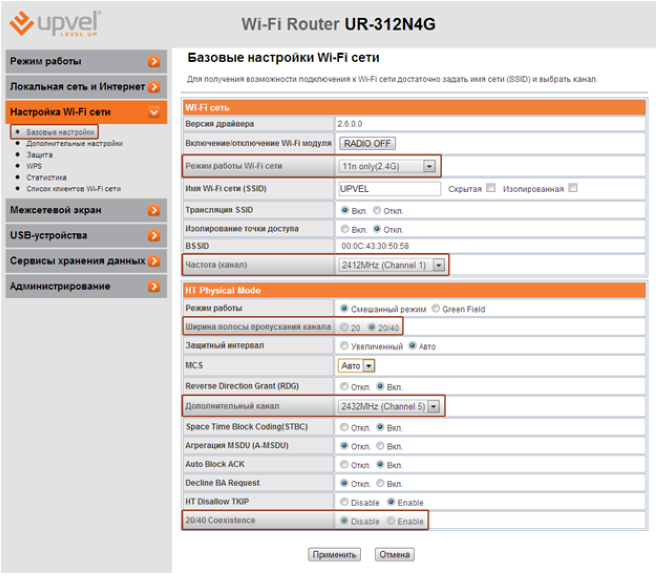Select Откл. for Auto Block ACK
This screenshot has height=576, width=659.
344,464
